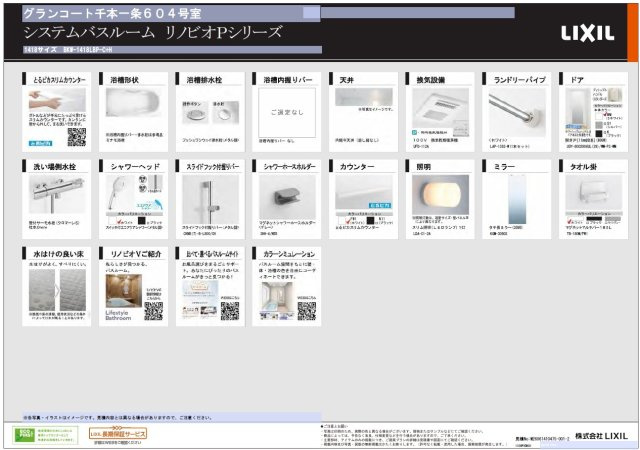Click the 1418サイズ model number line
This screenshot has width=640, height=450.
point(68,50)
